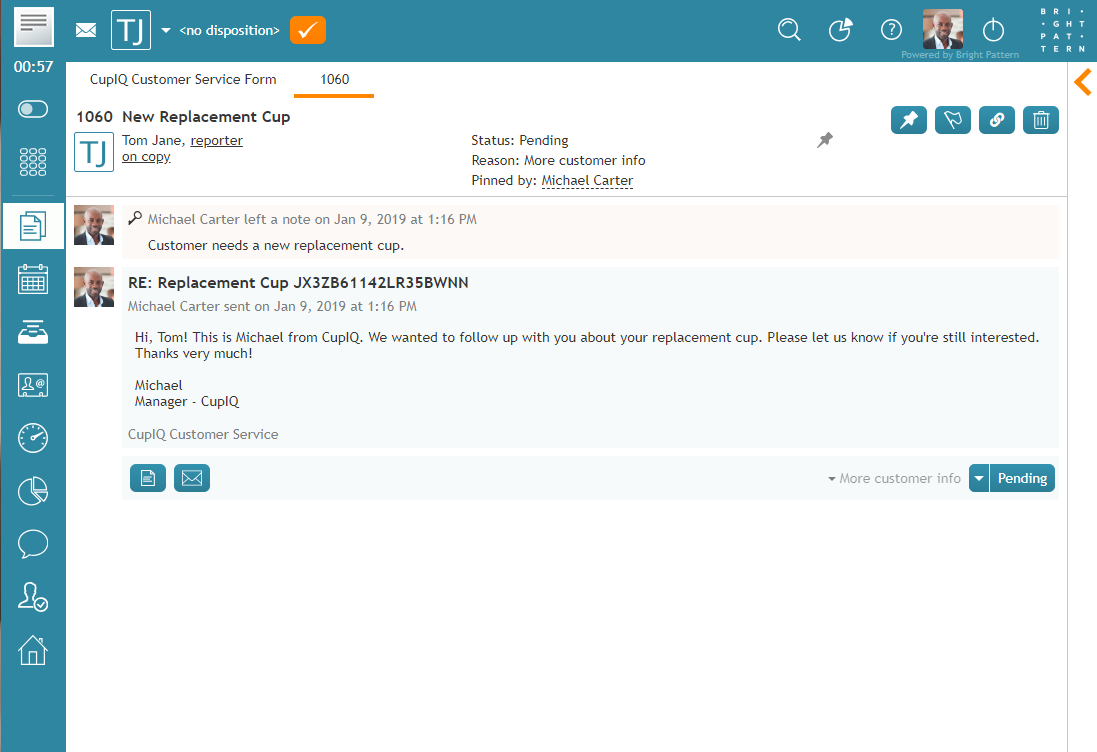Click Michael Carter's photo beside the email
The width and height of the screenshot is (1097, 752).
coord(94,287)
